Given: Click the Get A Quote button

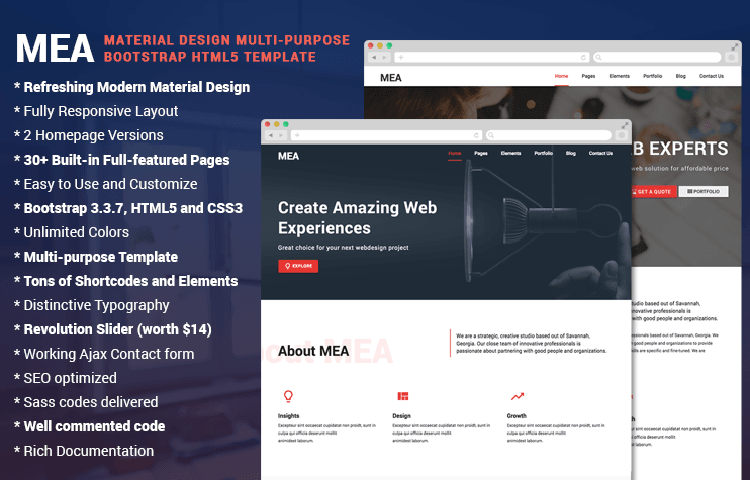Looking at the screenshot, I should 654,191.
